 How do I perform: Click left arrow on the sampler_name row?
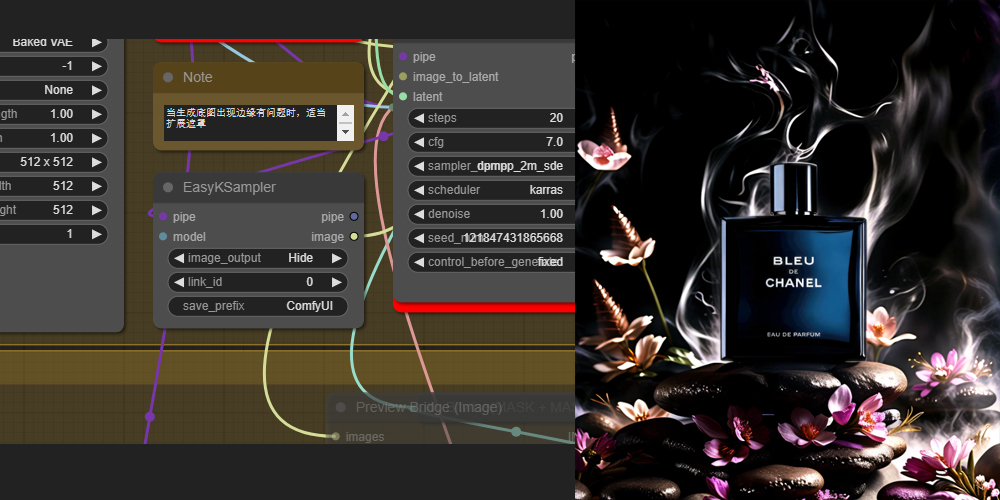(x=418, y=166)
